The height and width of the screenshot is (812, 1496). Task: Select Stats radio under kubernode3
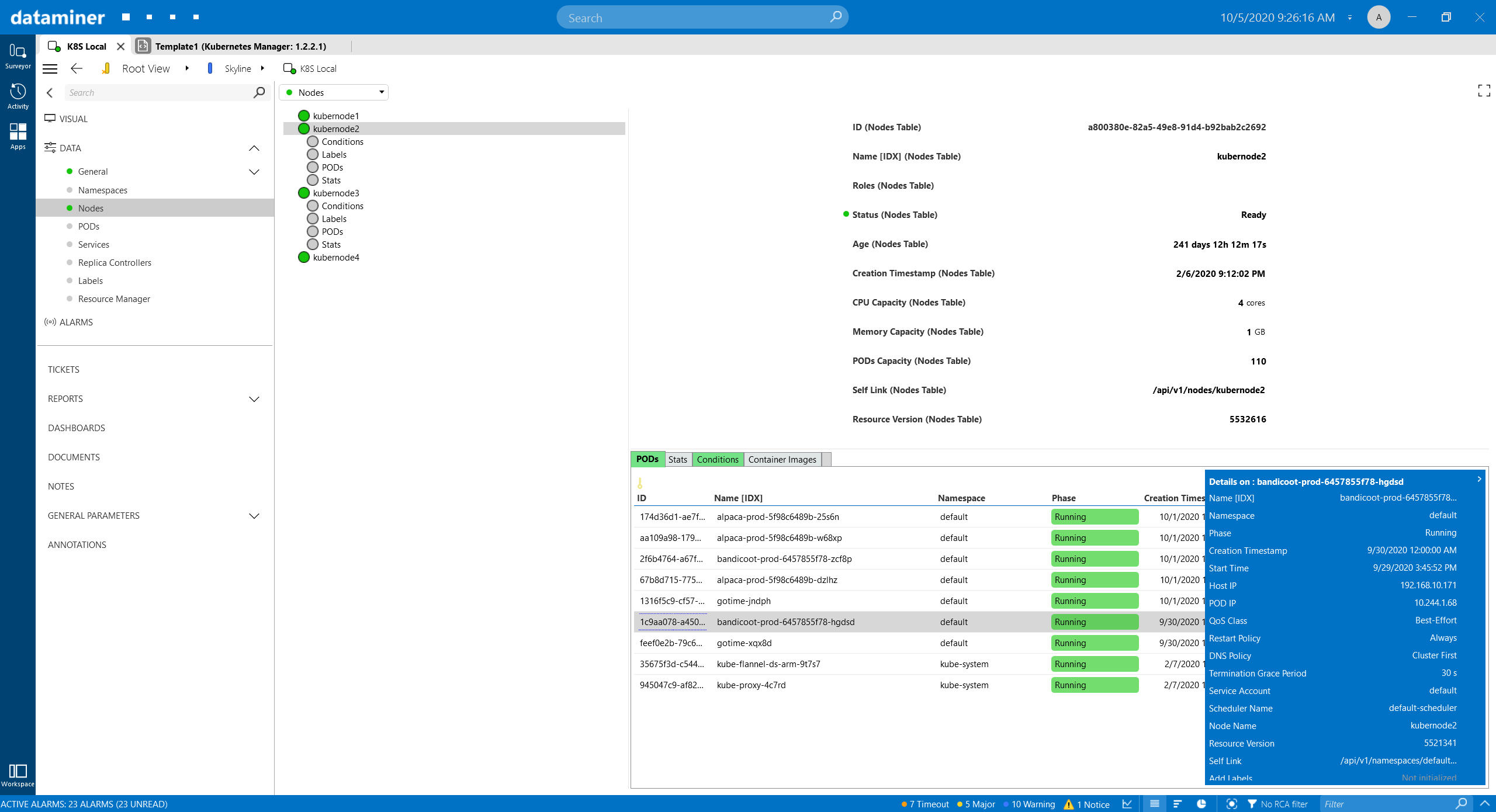click(x=313, y=245)
